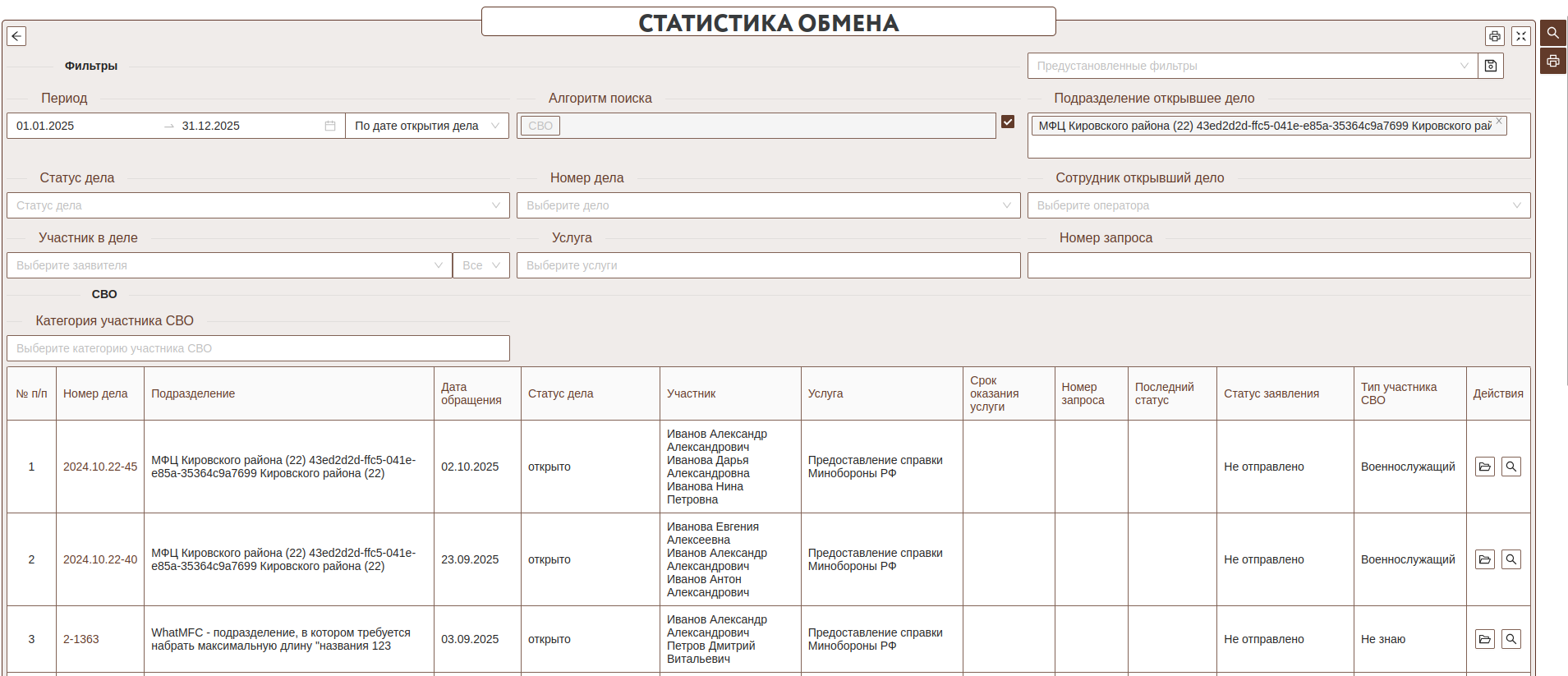Open case folder for case 2-1363
This screenshot has width=1568, height=676.
(1484, 639)
